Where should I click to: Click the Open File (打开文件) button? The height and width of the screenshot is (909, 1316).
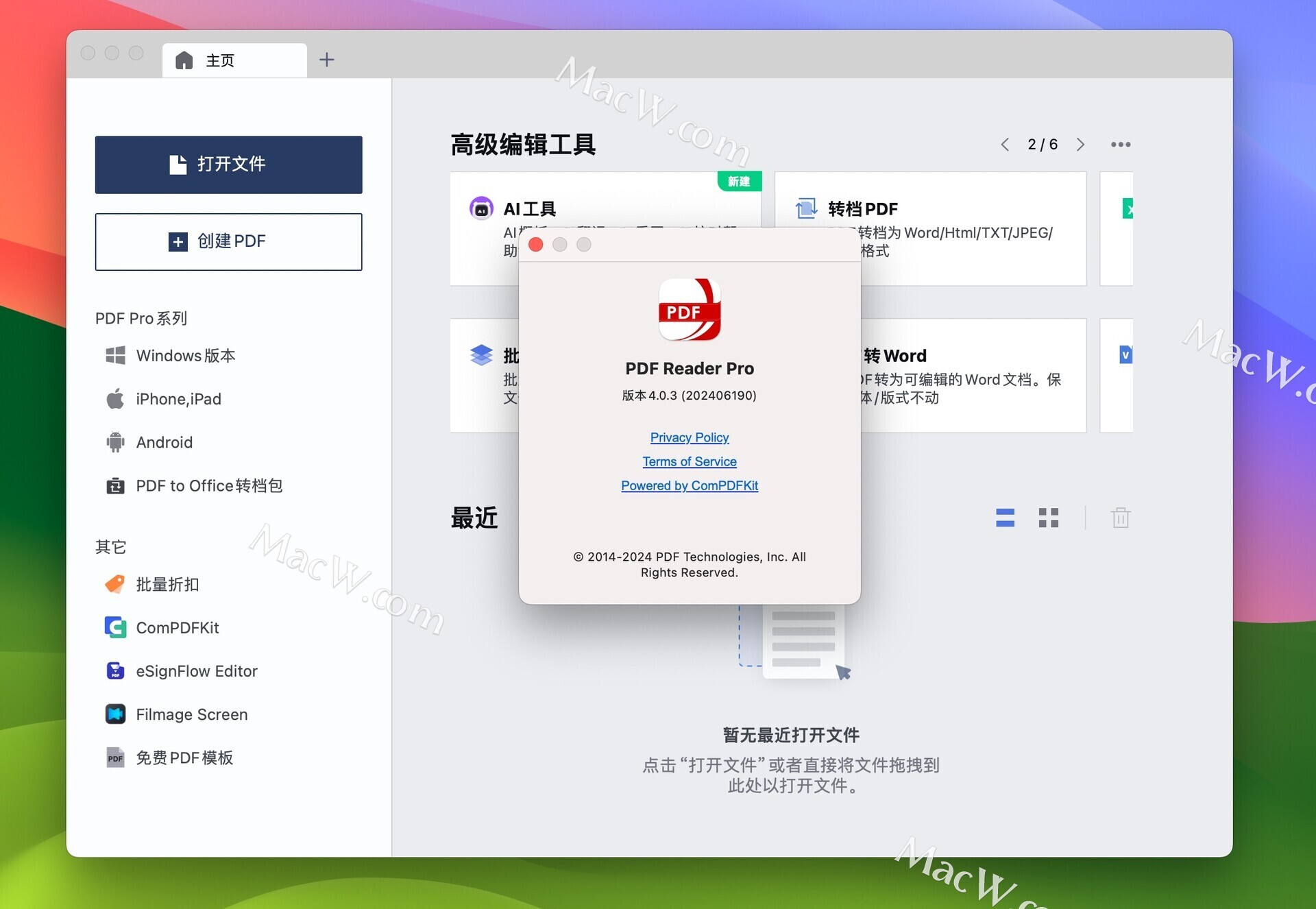coord(228,165)
